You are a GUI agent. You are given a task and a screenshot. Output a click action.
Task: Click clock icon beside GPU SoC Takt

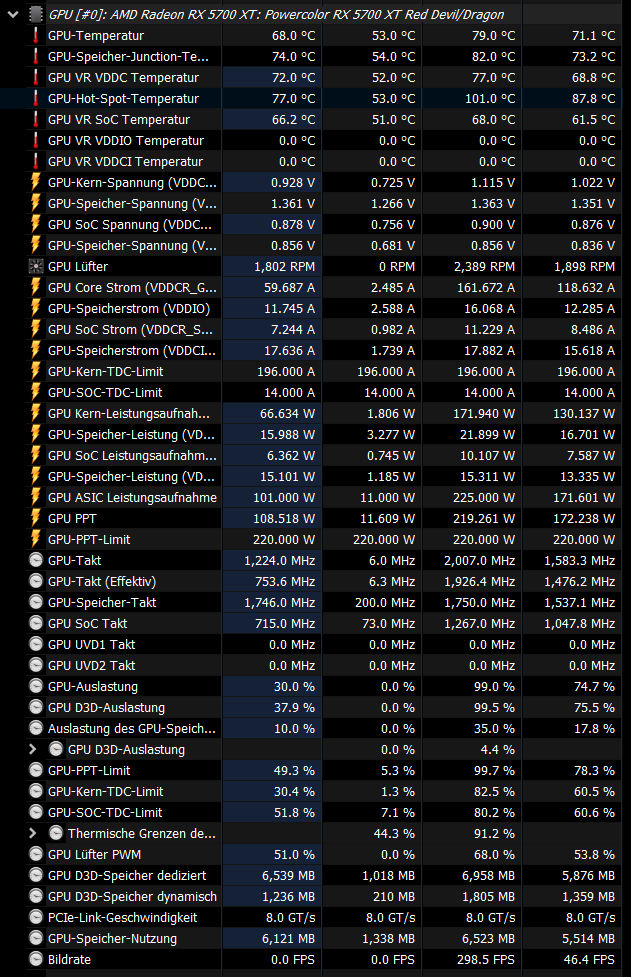(36, 623)
